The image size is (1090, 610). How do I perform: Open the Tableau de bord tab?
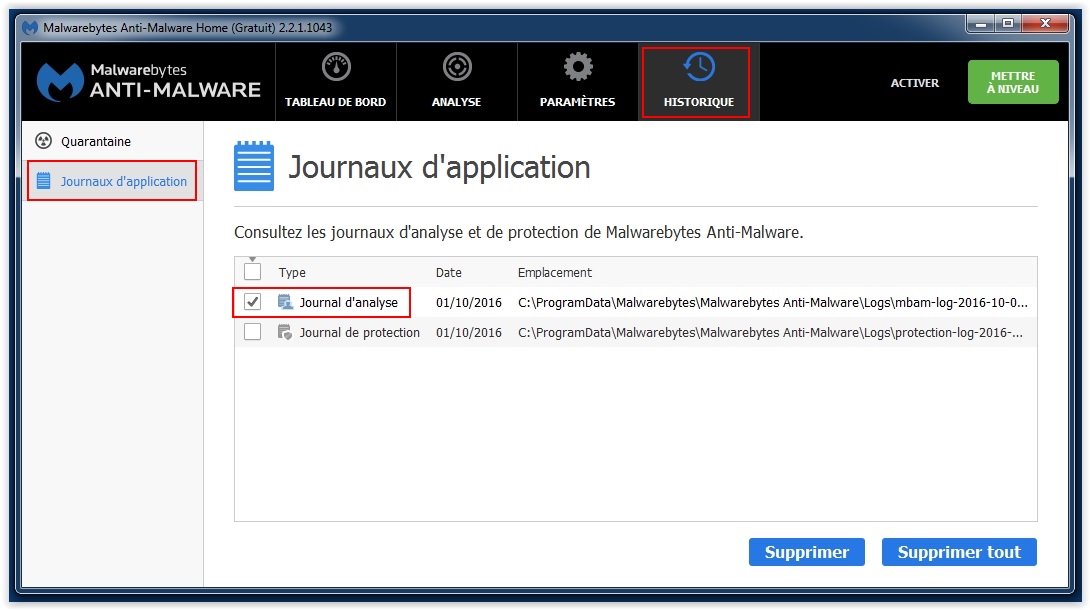(336, 82)
